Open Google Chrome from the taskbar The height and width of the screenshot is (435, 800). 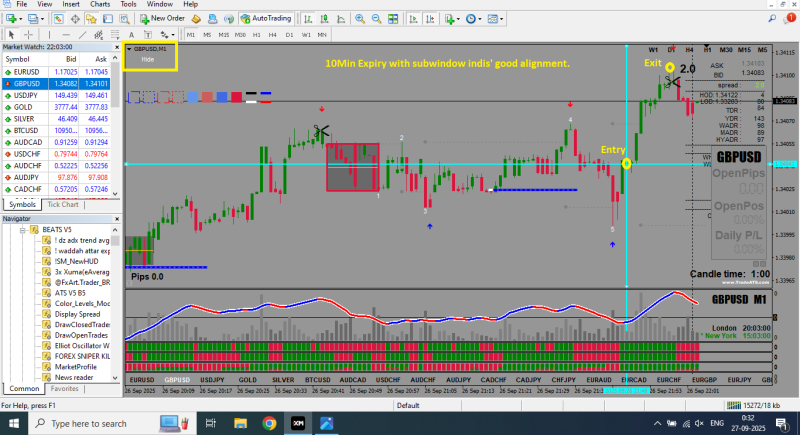point(269,423)
